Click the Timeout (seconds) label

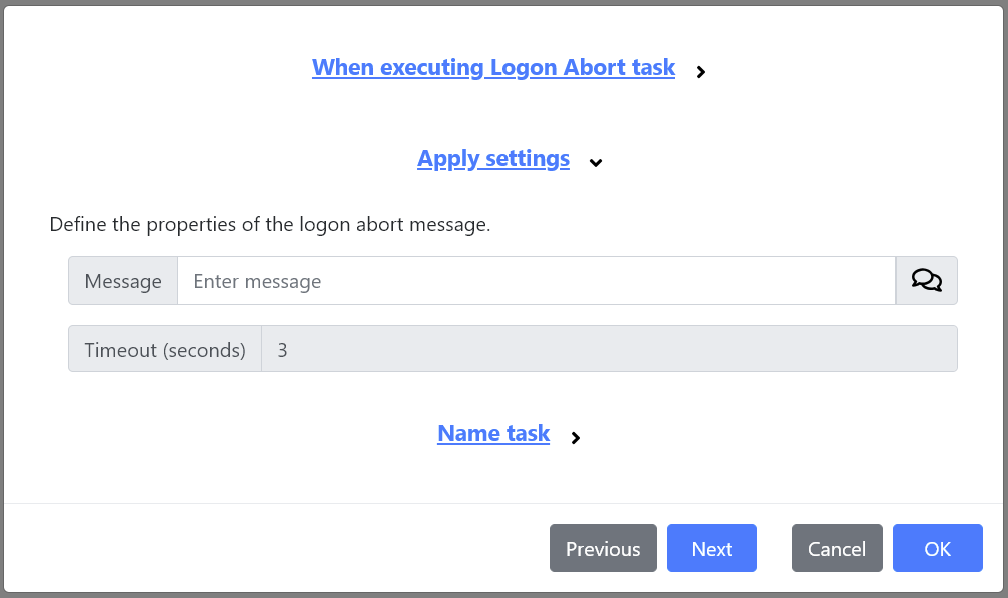(x=164, y=349)
